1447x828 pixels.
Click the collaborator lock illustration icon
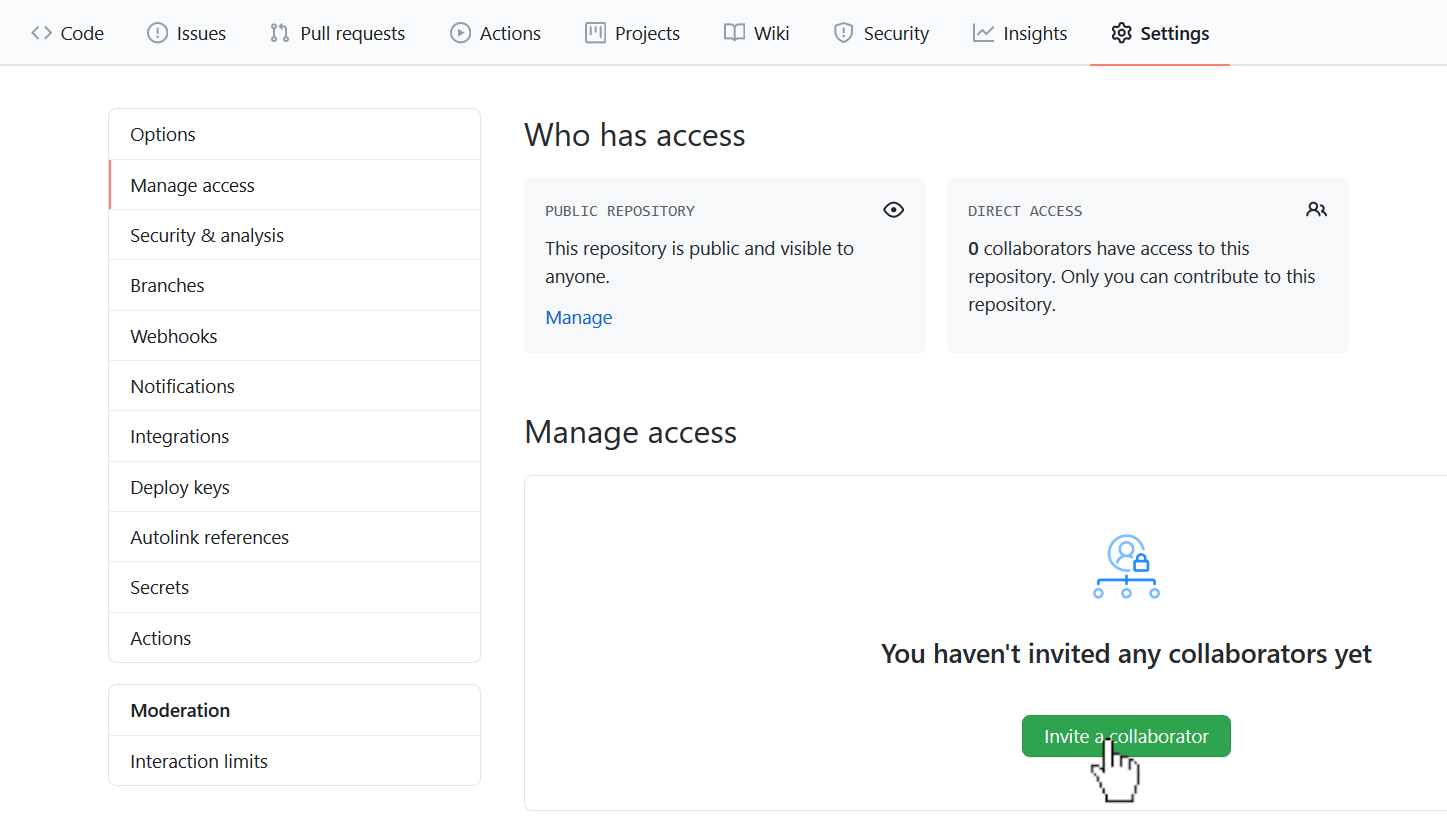(1126, 567)
